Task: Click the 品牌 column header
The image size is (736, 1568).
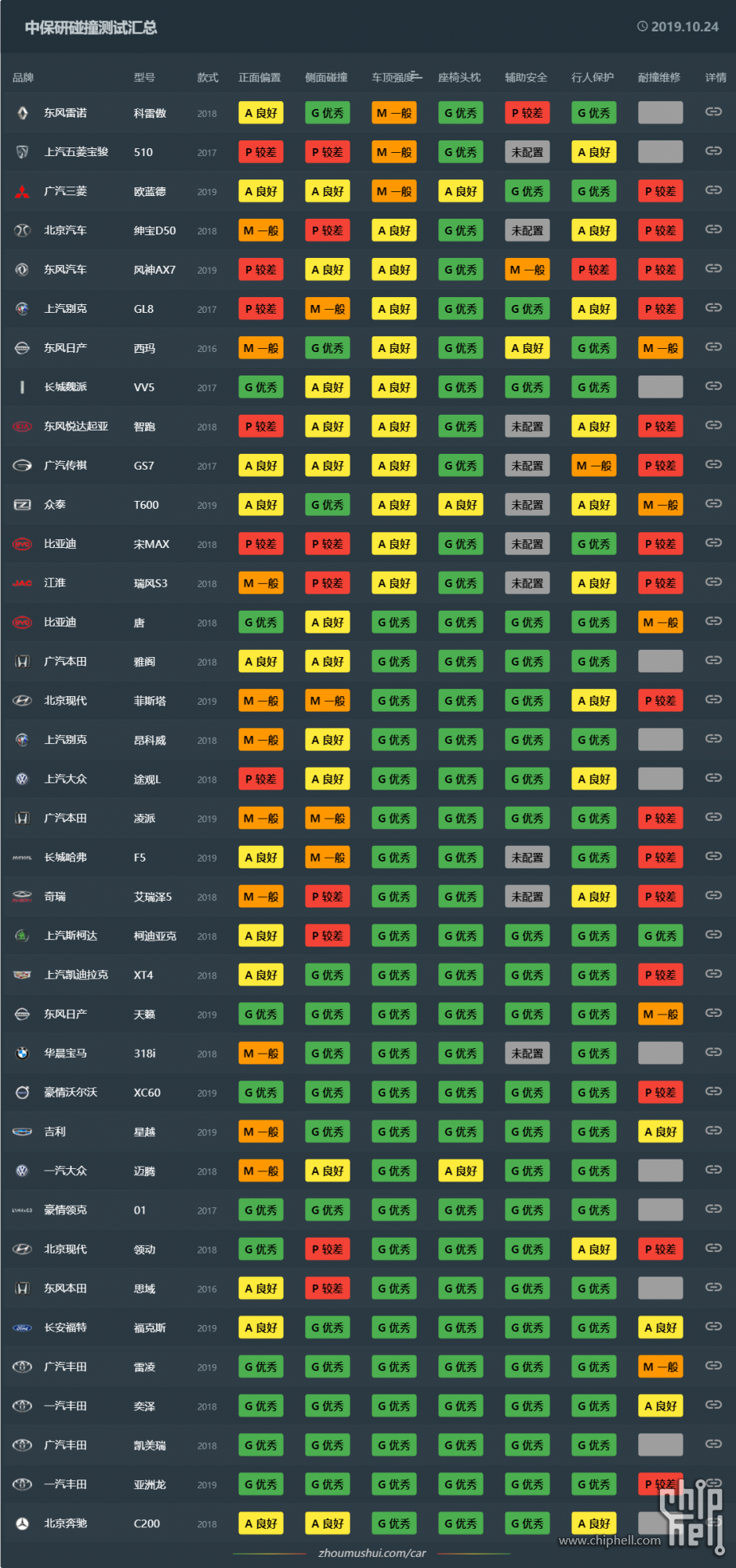Action: [x=24, y=78]
